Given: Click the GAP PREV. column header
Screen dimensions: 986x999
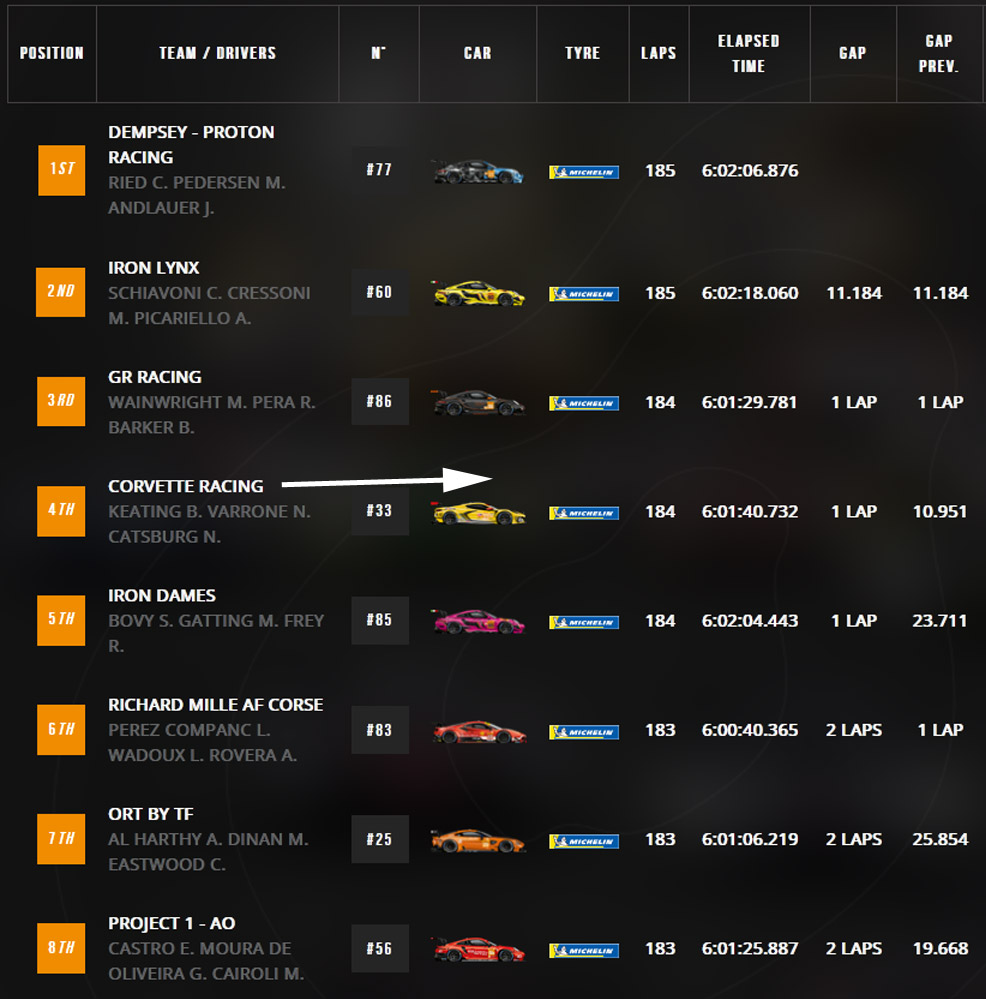Looking at the screenshot, I should click(940, 53).
